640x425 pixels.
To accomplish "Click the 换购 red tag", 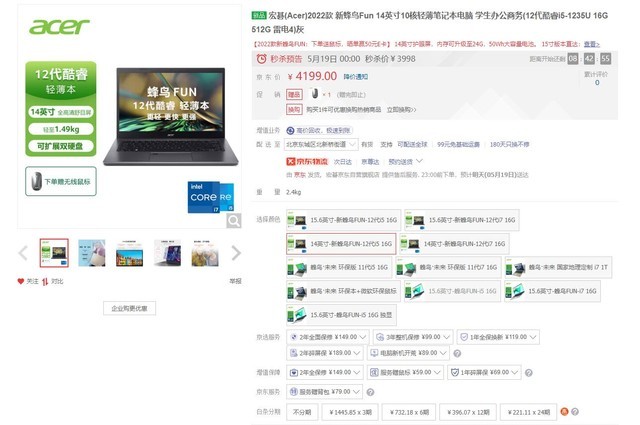I will (294, 109).
